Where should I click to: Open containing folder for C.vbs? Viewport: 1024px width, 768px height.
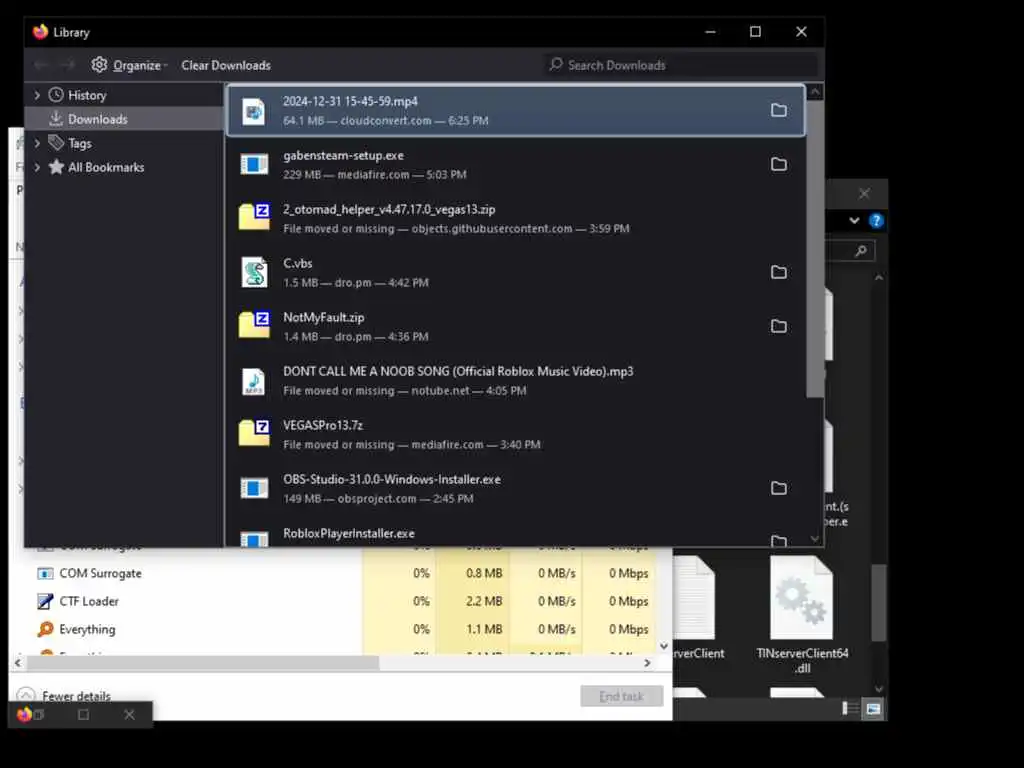point(778,272)
